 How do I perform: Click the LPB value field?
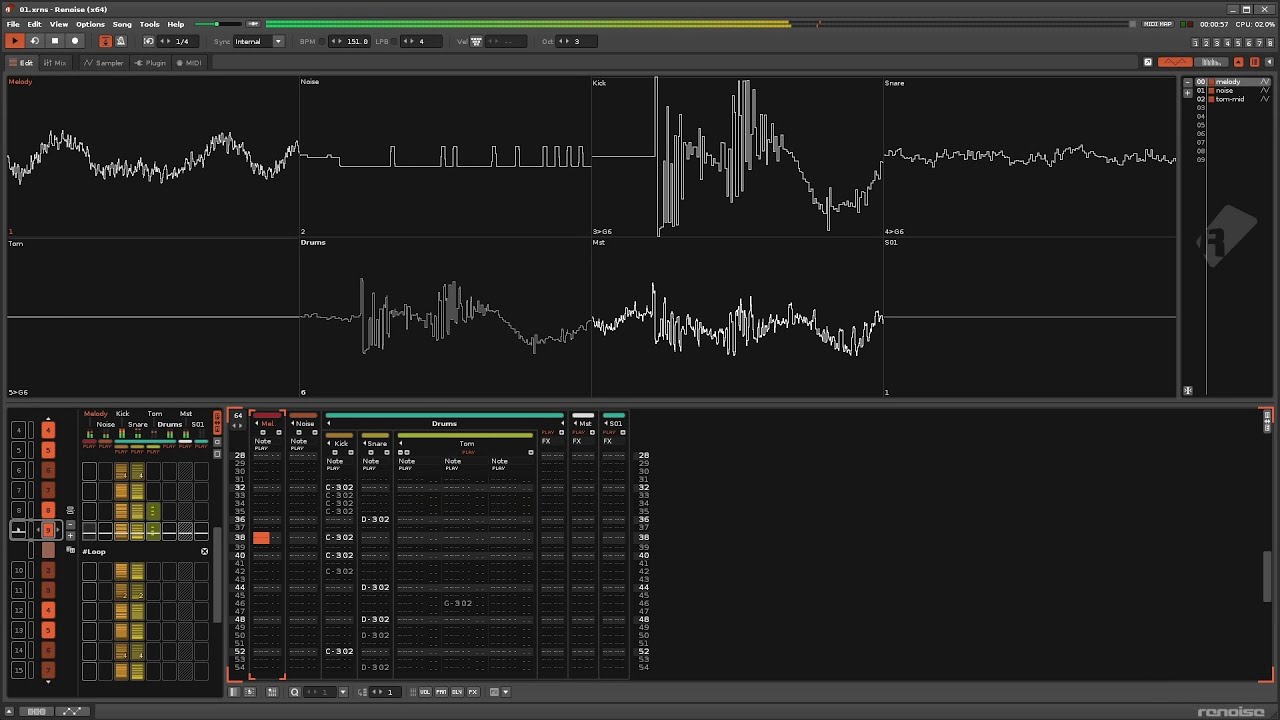tap(421, 41)
